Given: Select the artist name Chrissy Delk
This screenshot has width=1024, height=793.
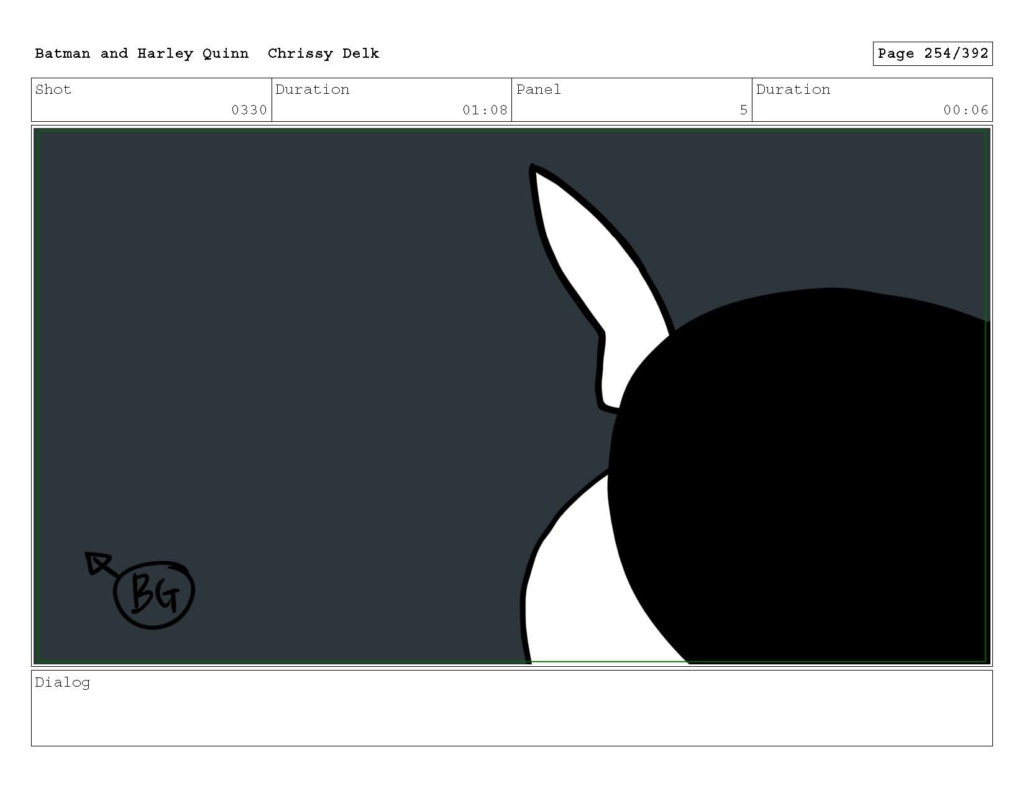Looking at the screenshot, I should 323,54.
